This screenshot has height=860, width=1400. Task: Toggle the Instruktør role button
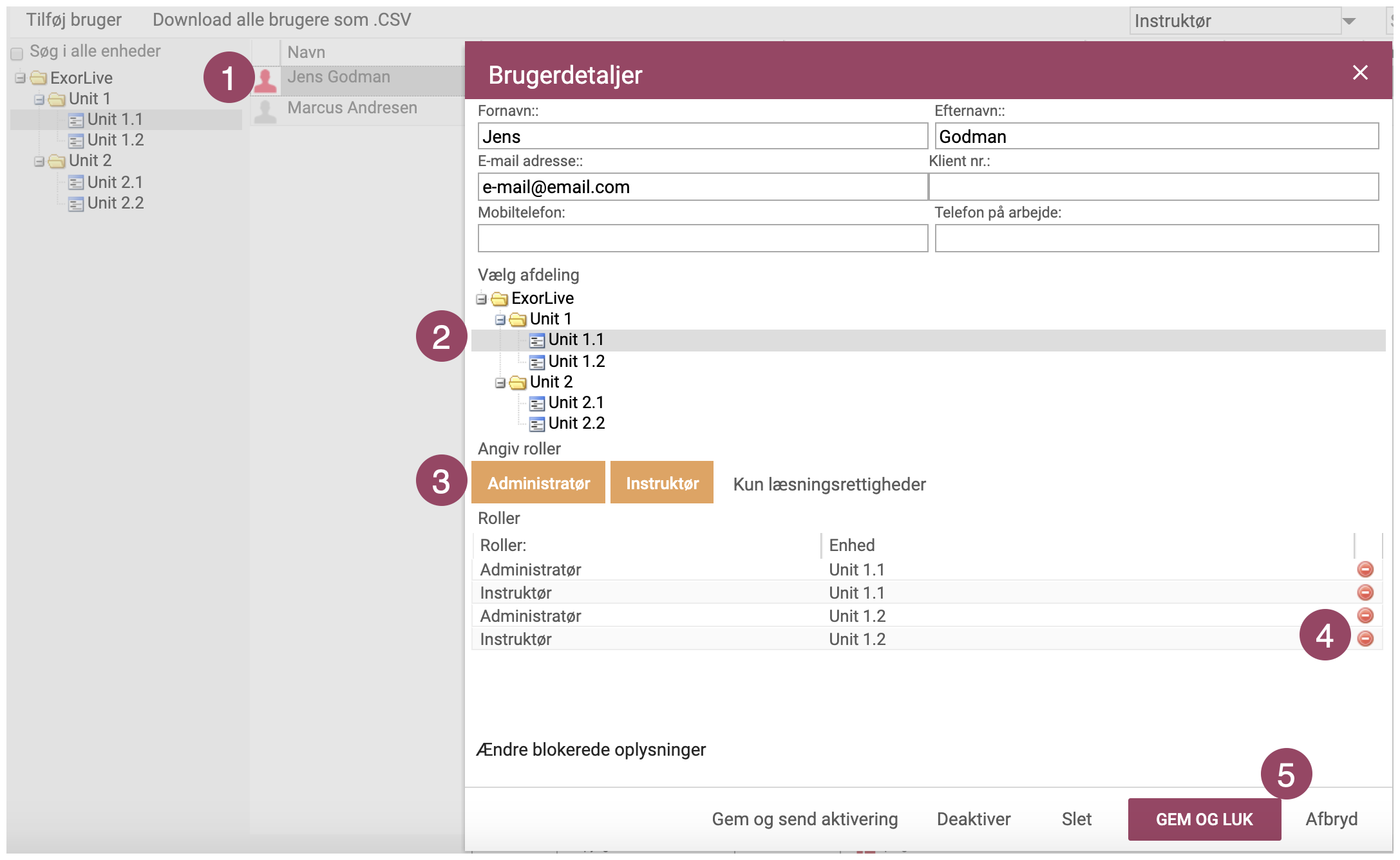coord(662,482)
